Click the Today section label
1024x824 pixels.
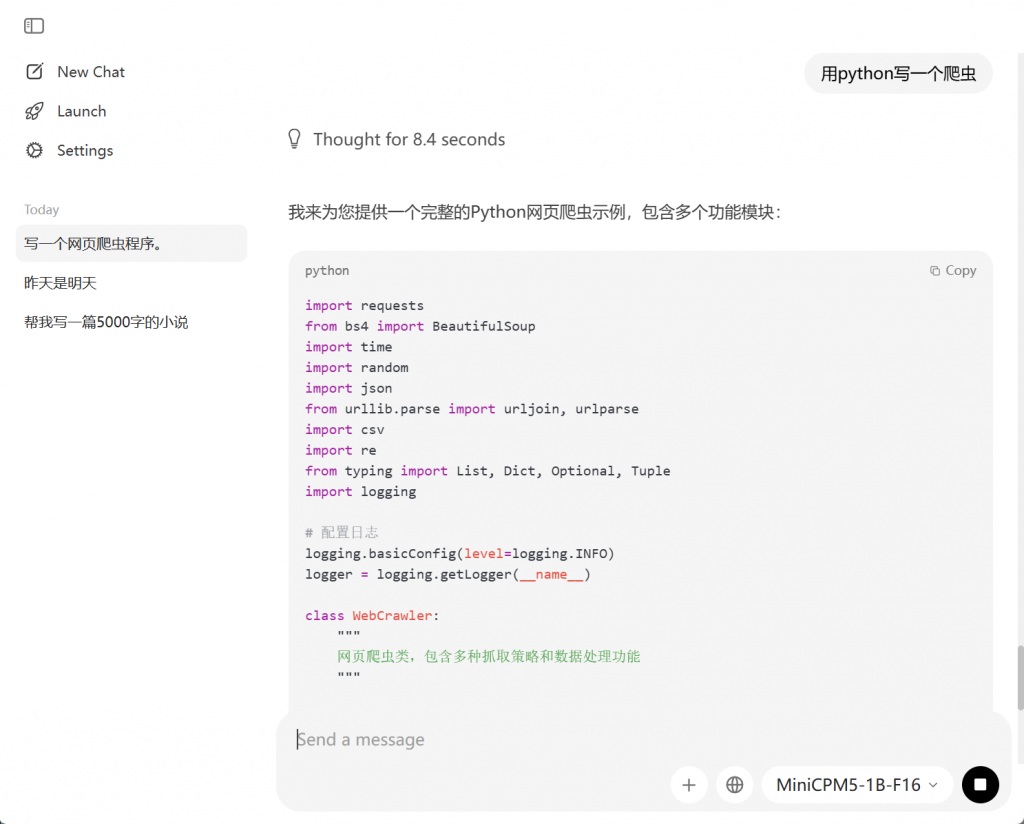(42, 210)
